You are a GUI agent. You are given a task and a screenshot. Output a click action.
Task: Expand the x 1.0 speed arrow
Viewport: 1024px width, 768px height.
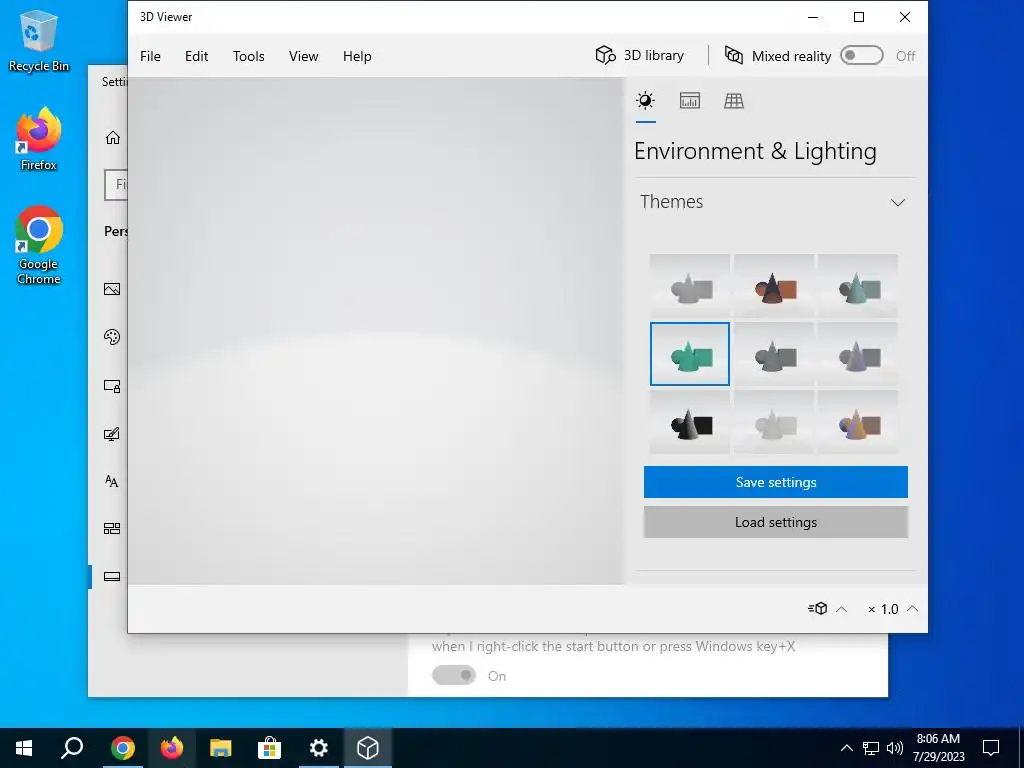click(x=912, y=609)
